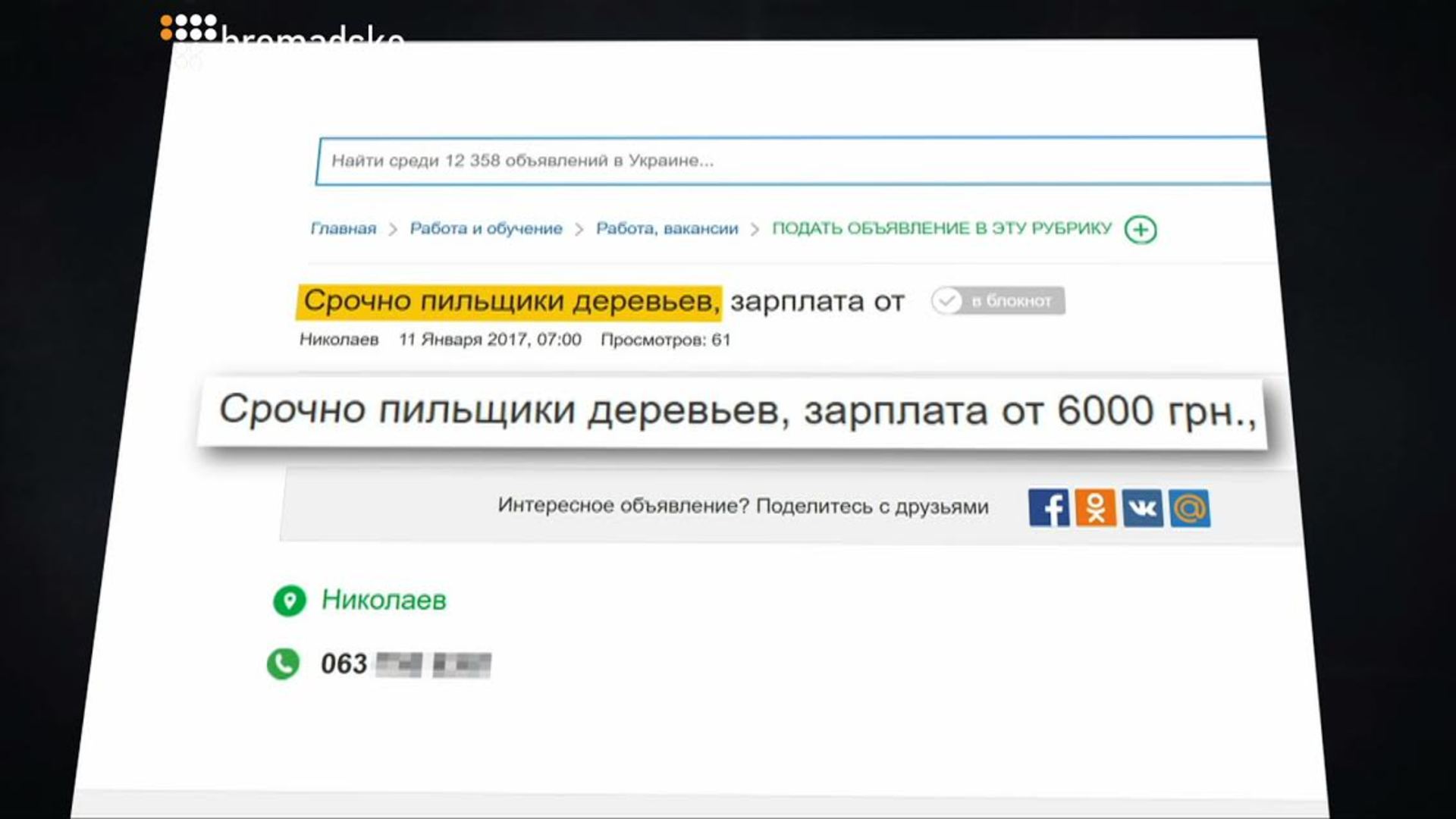The width and height of the screenshot is (1456, 819).
Task: Click ПОДАТЬ ОБЪЯВЛЕНИЕ В ЭТУ РУБРИКУ link
Action: 941,228
